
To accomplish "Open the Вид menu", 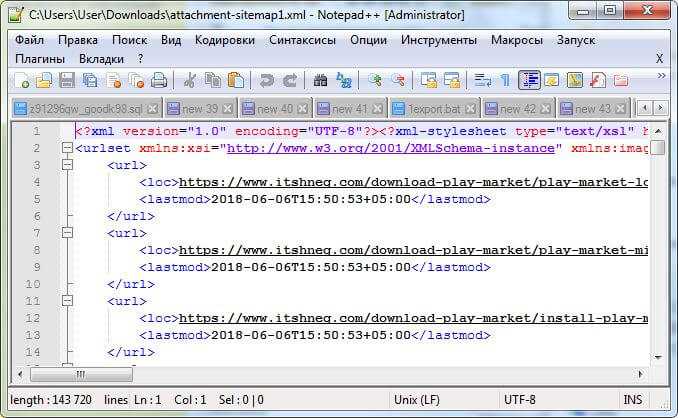I will point(171,40).
